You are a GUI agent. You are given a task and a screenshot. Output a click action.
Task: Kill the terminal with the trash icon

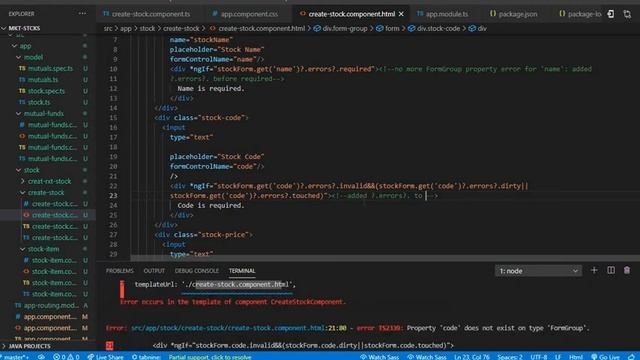click(x=627, y=270)
